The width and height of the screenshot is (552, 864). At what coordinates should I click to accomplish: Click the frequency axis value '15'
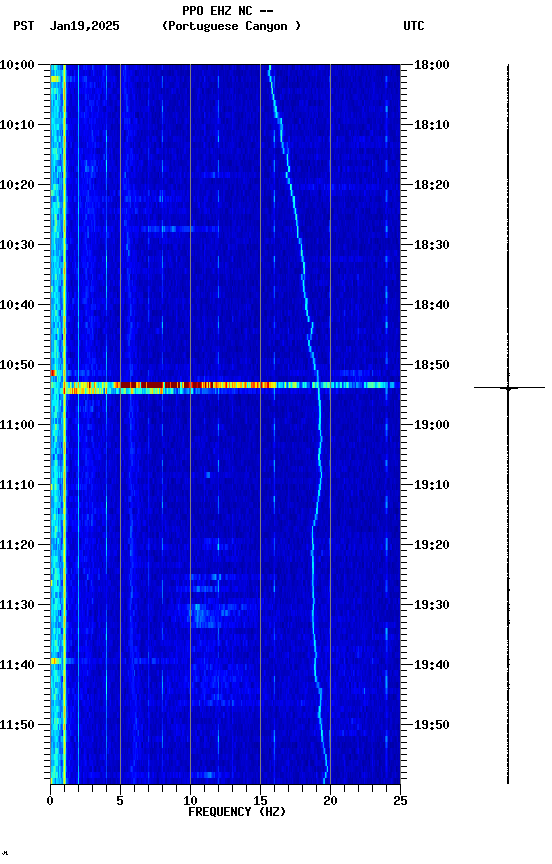[260, 801]
